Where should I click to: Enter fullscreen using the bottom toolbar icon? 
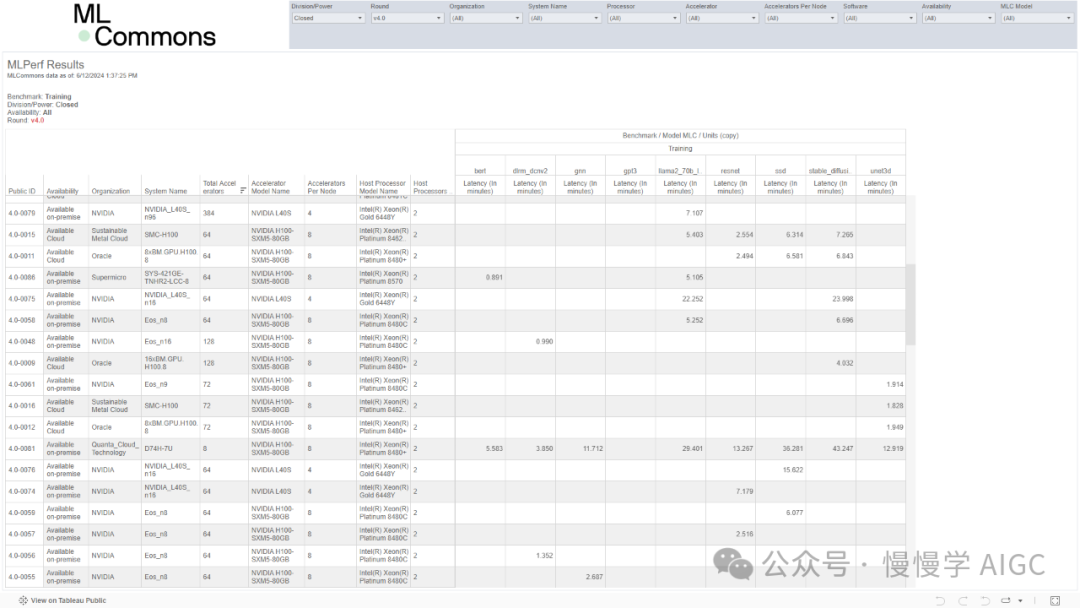click(1055, 600)
